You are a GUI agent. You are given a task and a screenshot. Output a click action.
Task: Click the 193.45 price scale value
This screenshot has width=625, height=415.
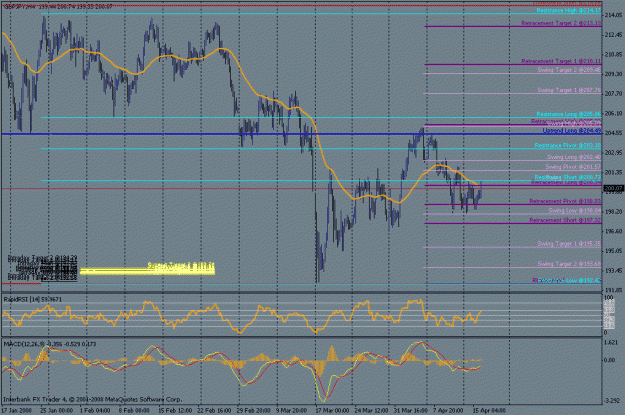coord(613,271)
